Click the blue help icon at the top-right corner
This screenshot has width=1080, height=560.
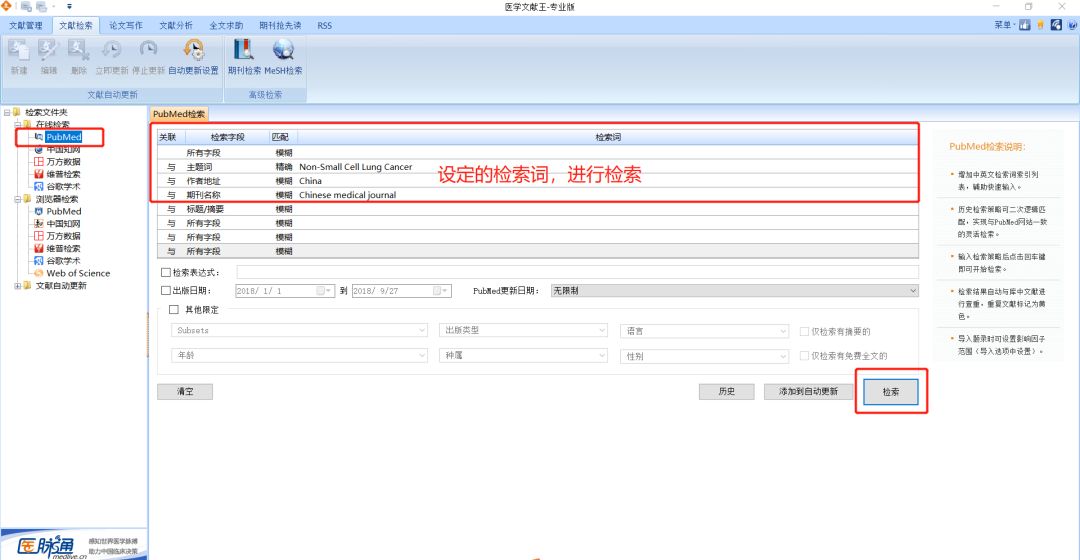(x=1072, y=25)
